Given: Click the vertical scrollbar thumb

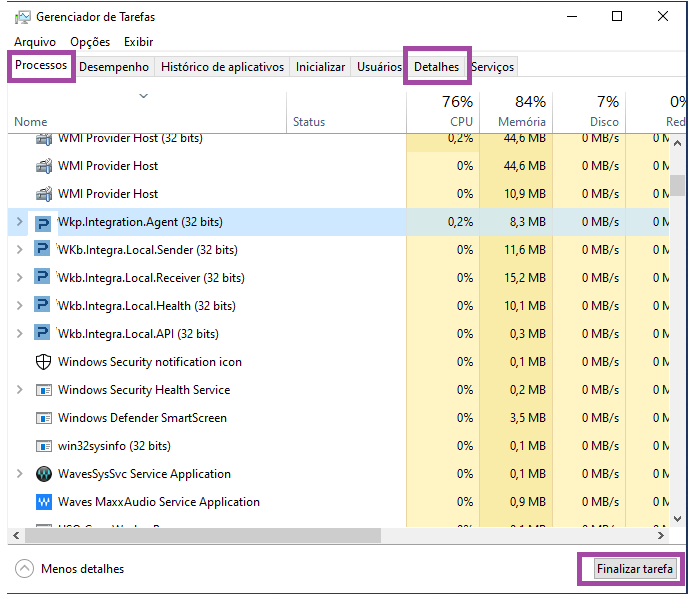Looking at the screenshot, I should click(x=677, y=185).
